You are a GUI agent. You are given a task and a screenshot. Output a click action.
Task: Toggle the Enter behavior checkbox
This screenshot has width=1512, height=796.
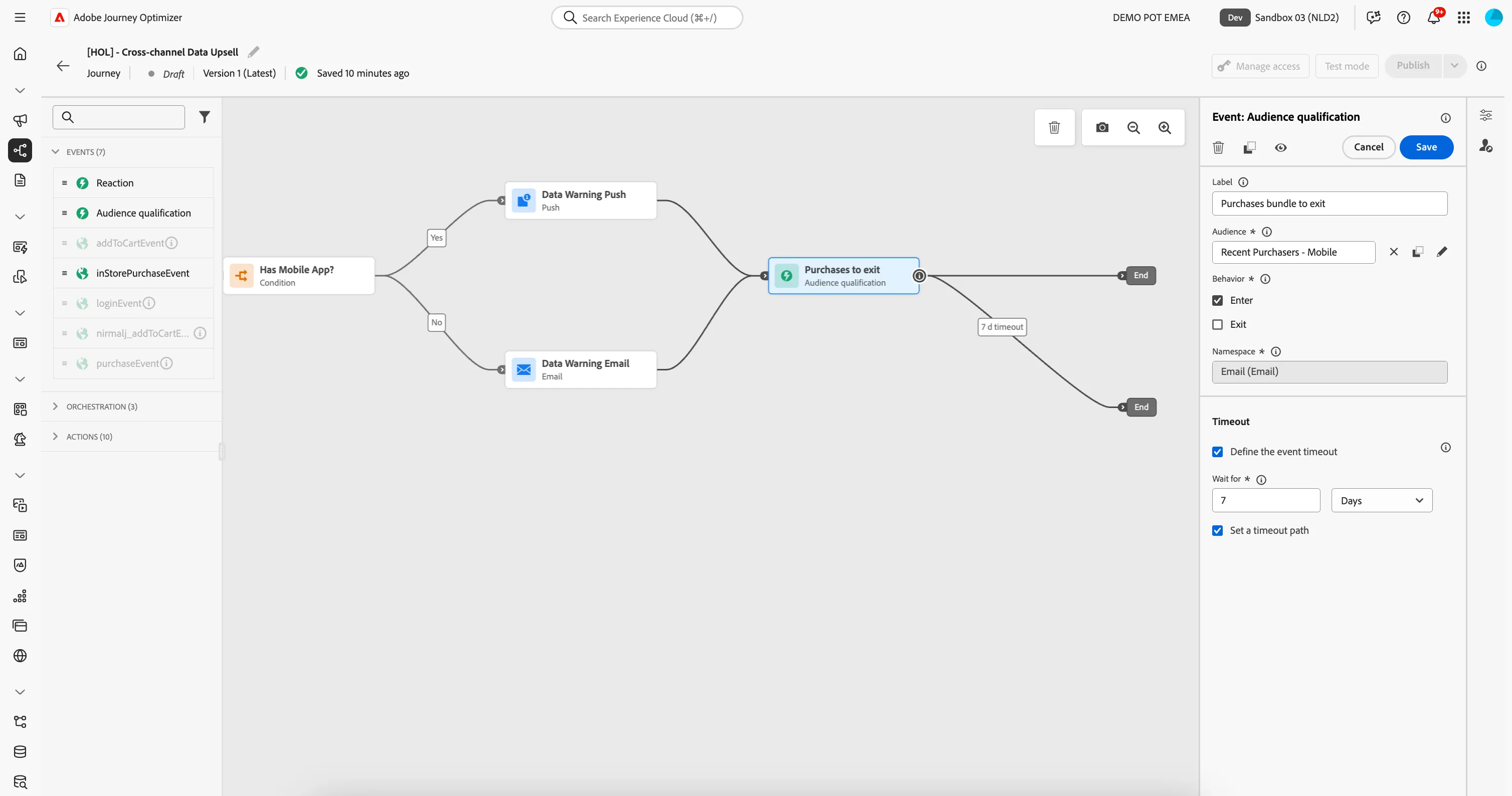point(1217,301)
